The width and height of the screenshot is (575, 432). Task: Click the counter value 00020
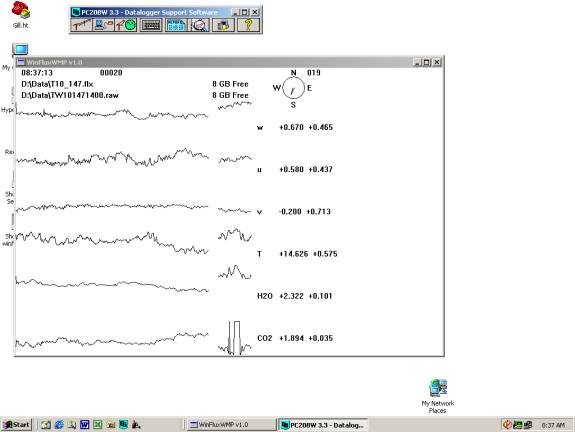tap(111, 73)
